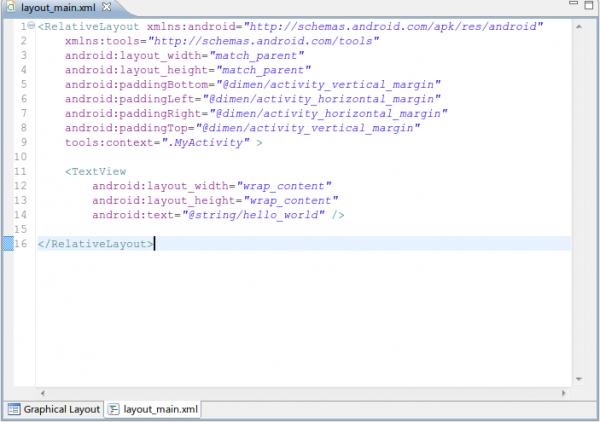Minimize the editor pane
Screen dimensions: 600x422
[573, 3]
